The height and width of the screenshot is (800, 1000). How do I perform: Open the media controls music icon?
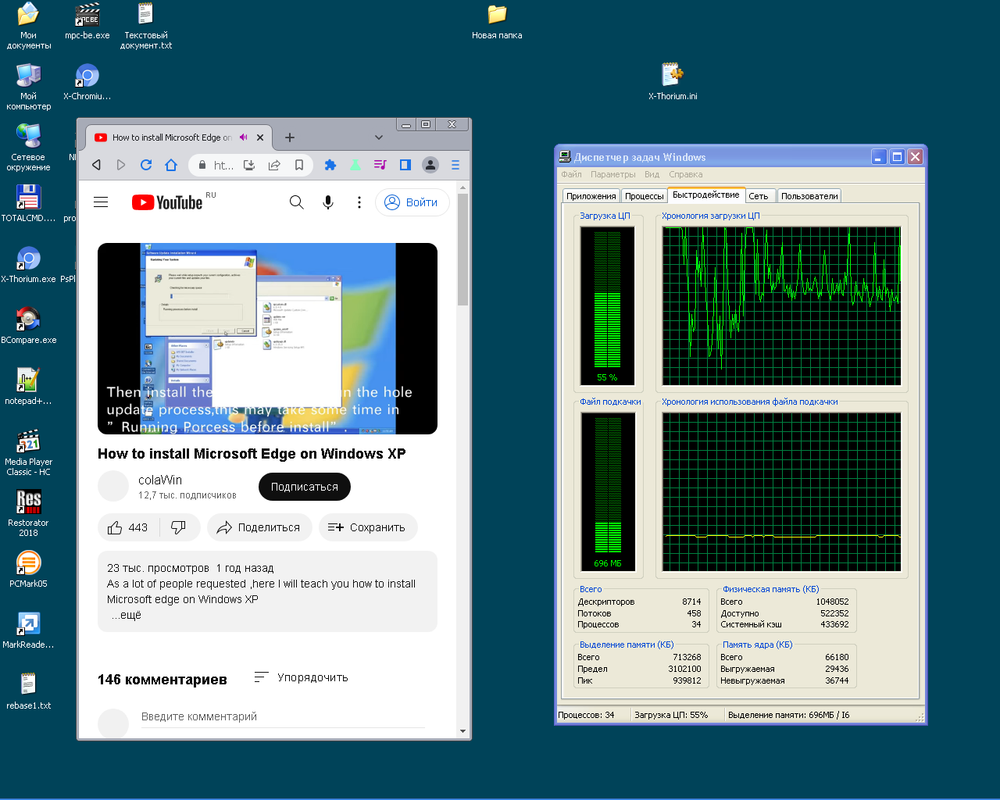click(380, 165)
